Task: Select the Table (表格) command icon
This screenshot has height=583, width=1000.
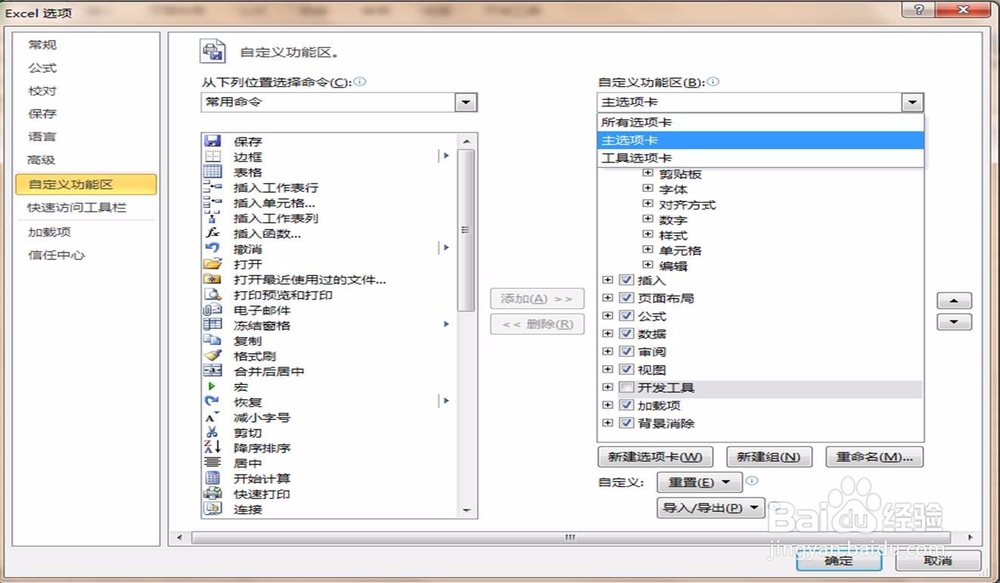Action: point(212,172)
